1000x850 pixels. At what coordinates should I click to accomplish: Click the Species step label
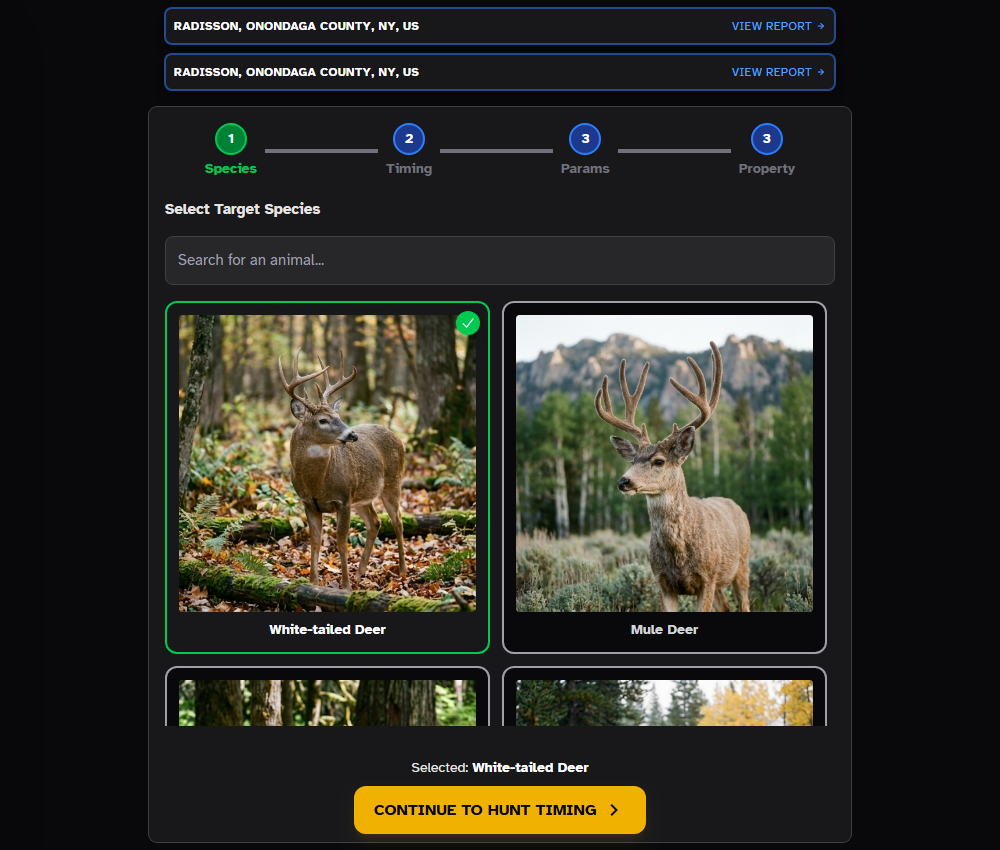point(231,168)
